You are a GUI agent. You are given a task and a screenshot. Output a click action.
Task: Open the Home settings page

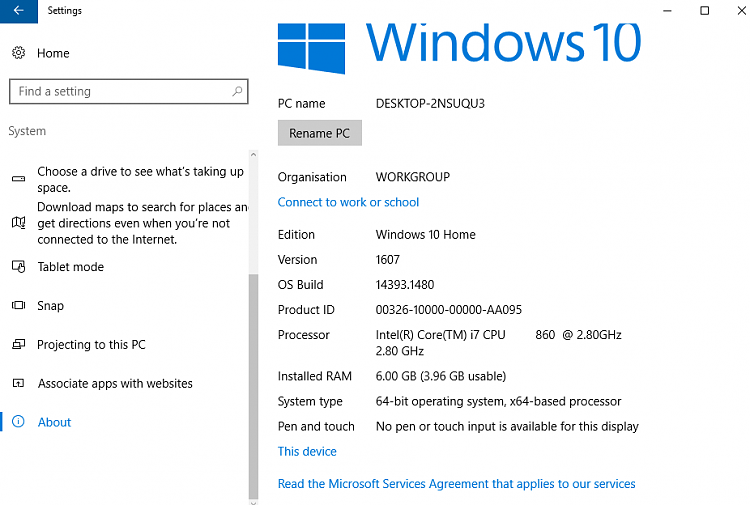53,53
